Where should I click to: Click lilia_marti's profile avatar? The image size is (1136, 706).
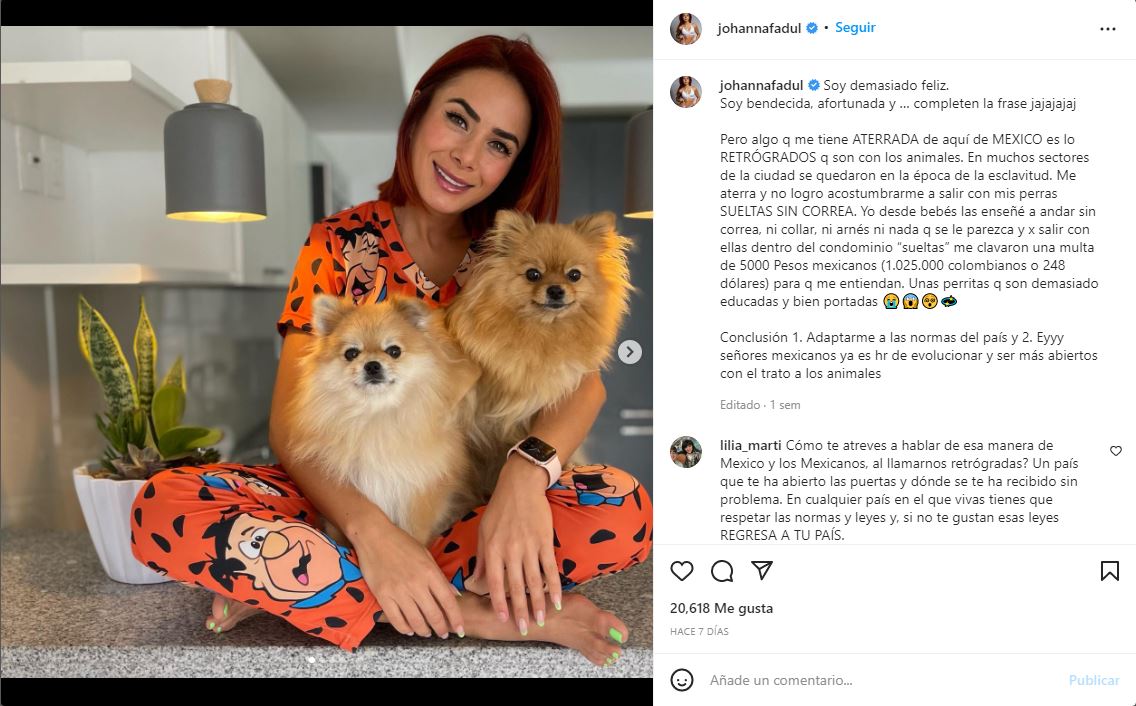click(x=685, y=452)
